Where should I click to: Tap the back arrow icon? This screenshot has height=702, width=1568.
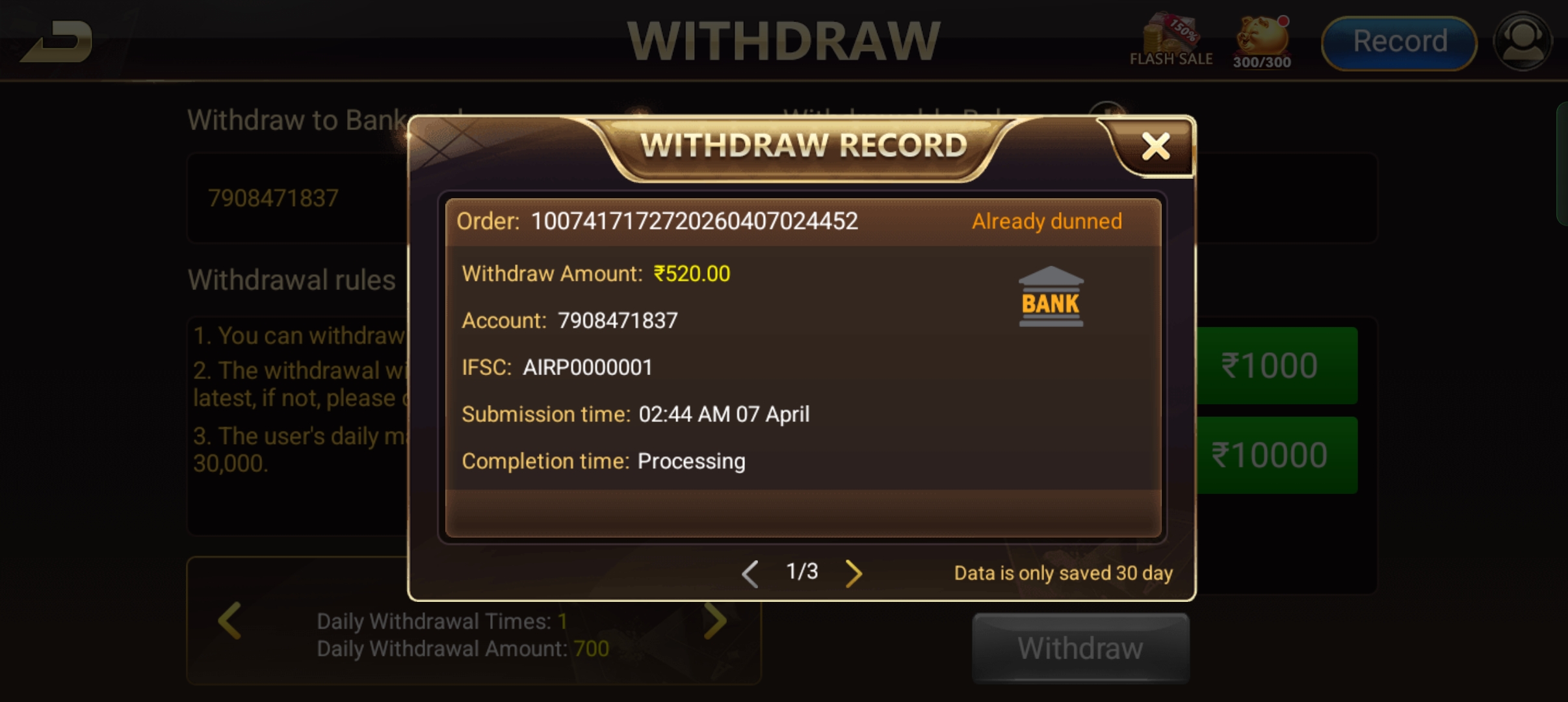coord(57,41)
